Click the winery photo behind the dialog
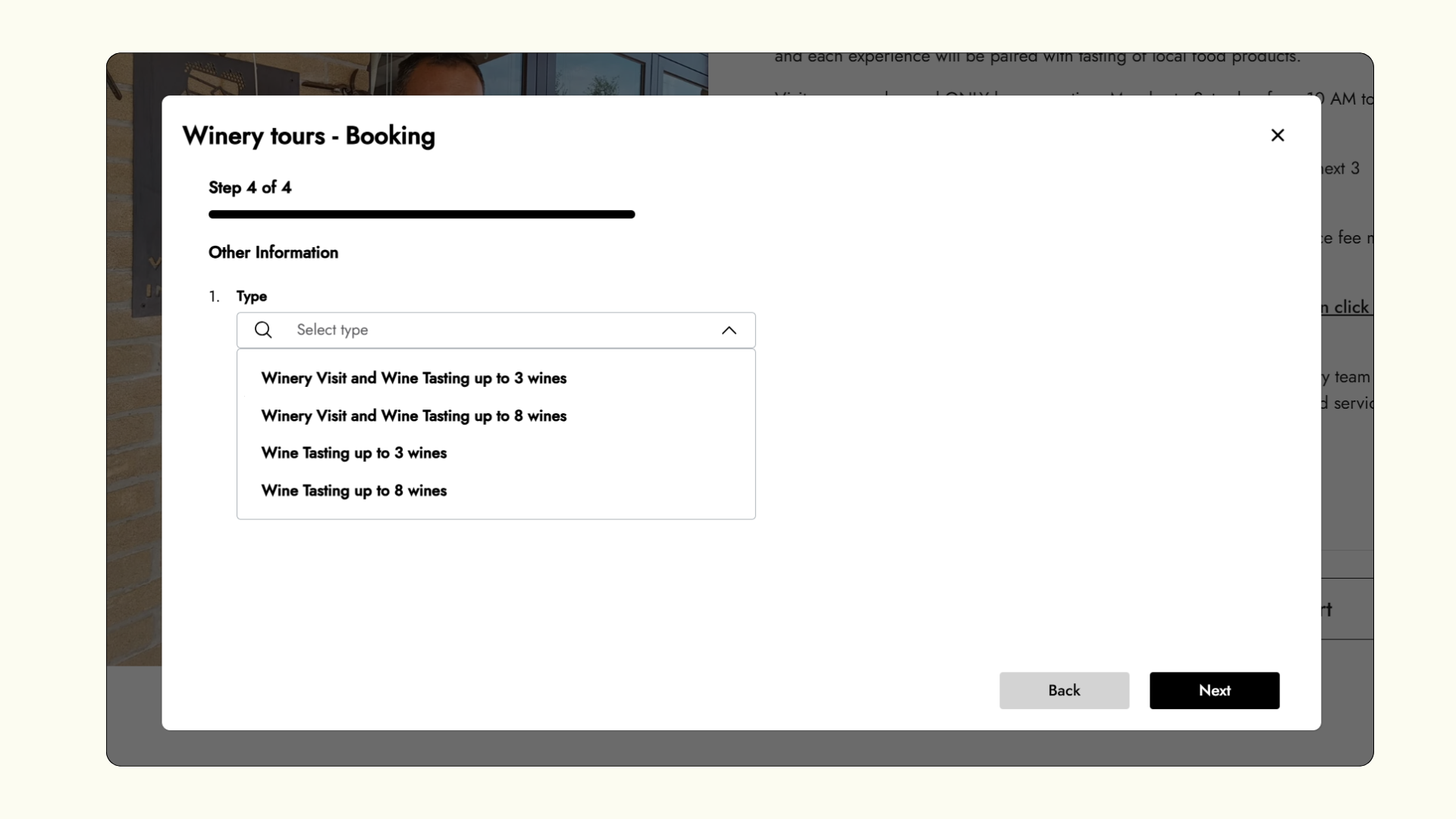 [133, 379]
